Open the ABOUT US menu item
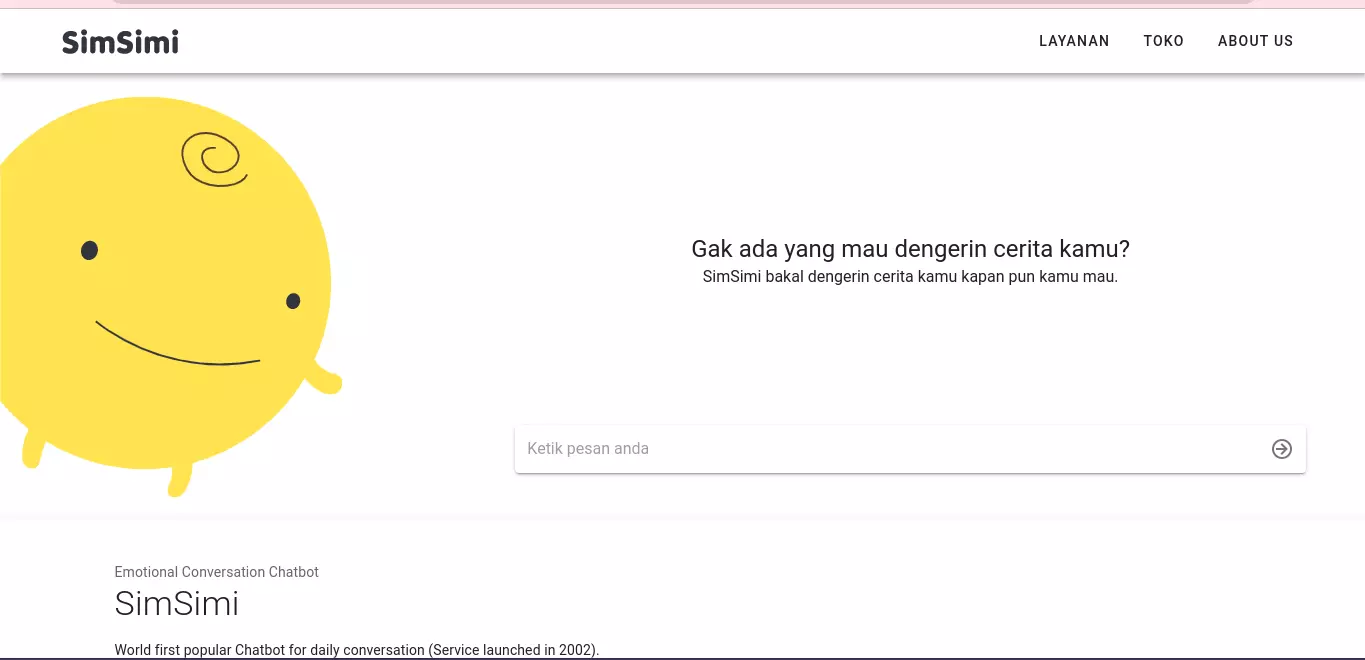Screen dimensions: 1365x660 click(1255, 41)
